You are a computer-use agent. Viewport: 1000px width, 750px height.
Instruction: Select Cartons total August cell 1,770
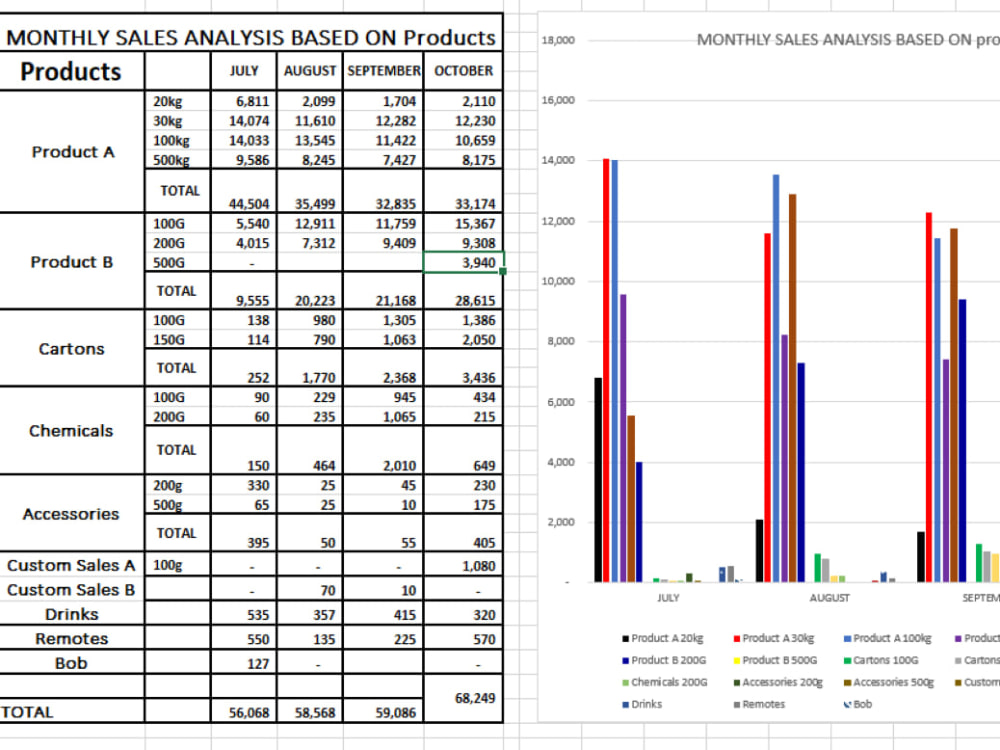click(x=310, y=368)
